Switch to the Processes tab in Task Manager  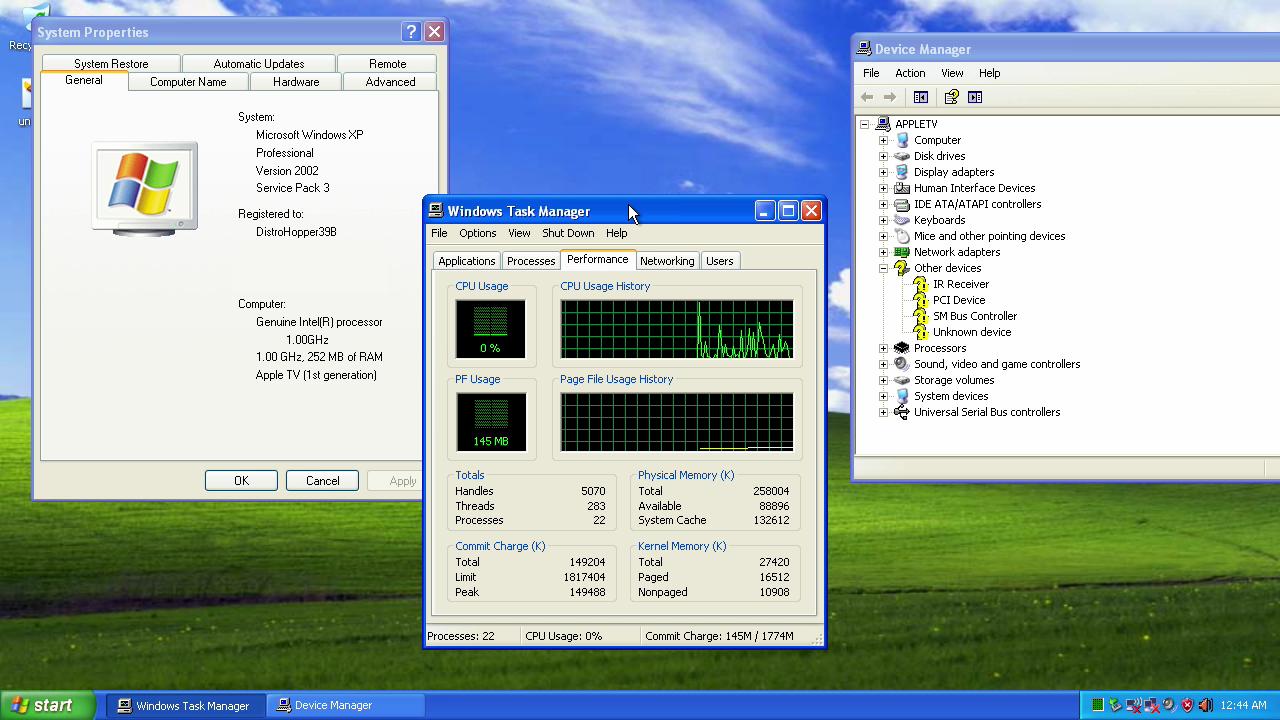pyautogui.click(x=531, y=261)
